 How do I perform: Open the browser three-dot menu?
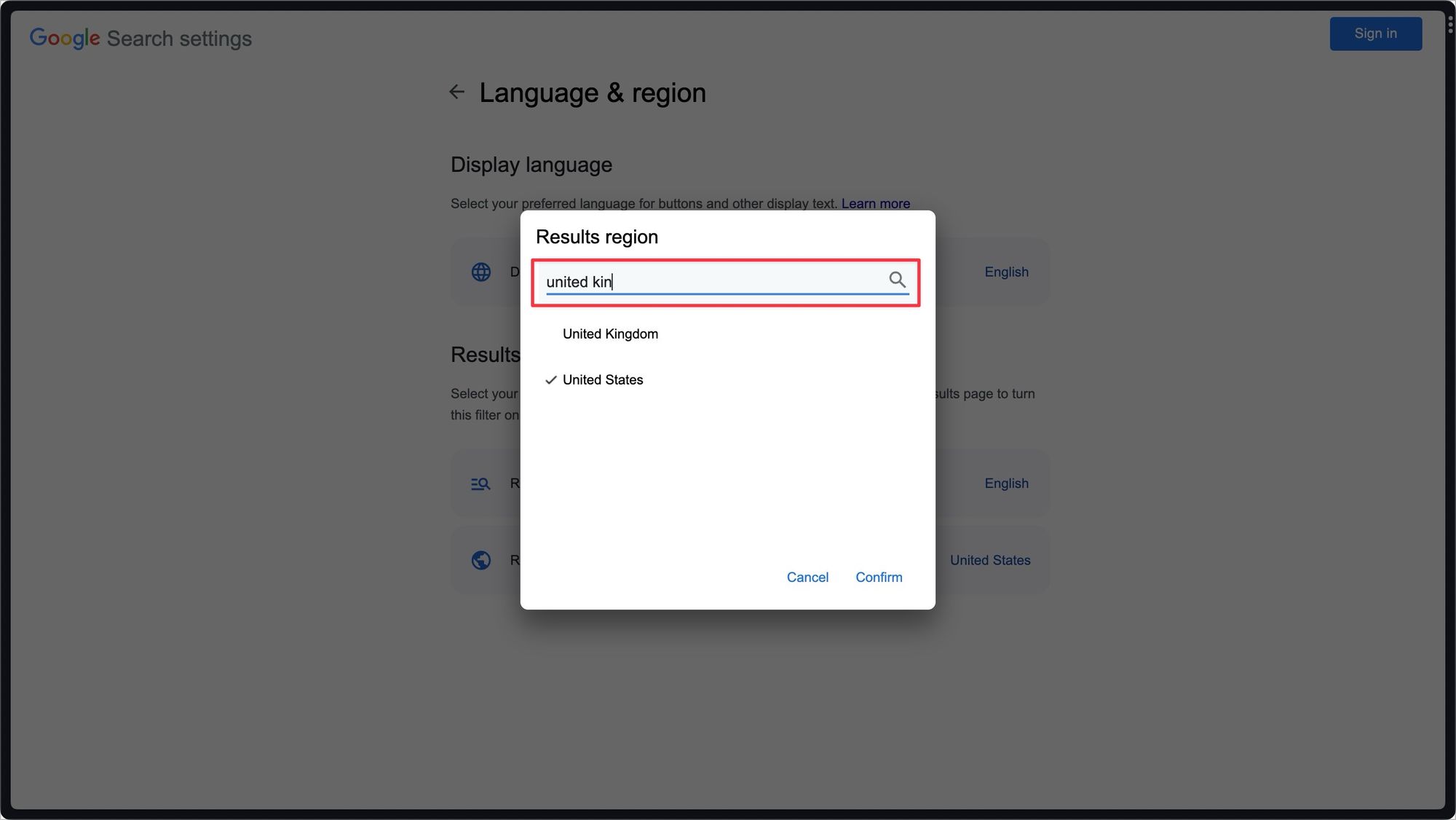(x=1450, y=24)
